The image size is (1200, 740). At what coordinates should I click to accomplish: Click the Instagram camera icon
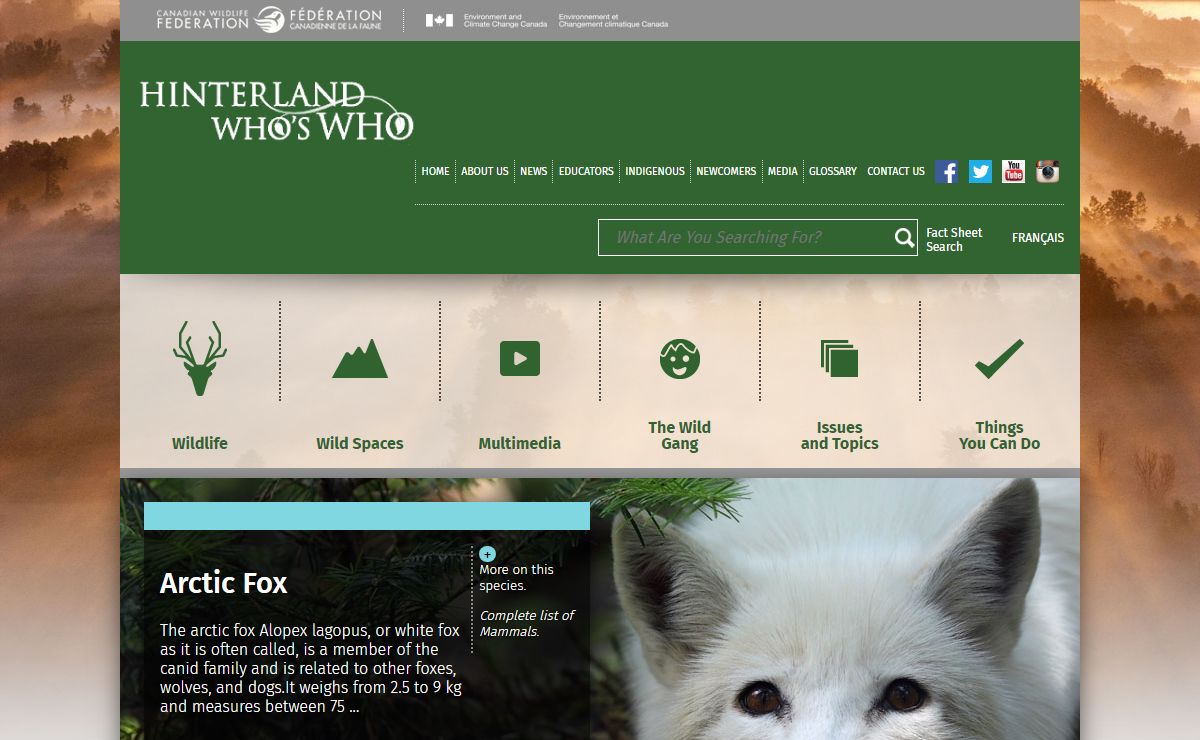(1047, 172)
